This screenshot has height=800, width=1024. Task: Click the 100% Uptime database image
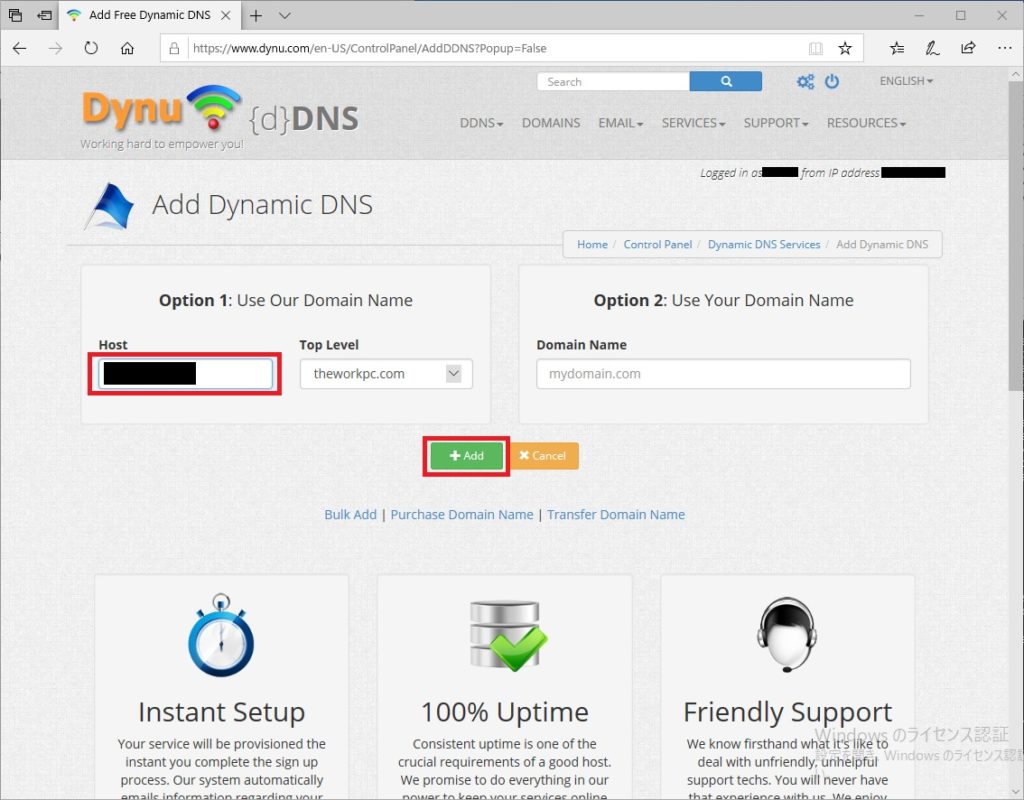pos(507,635)
